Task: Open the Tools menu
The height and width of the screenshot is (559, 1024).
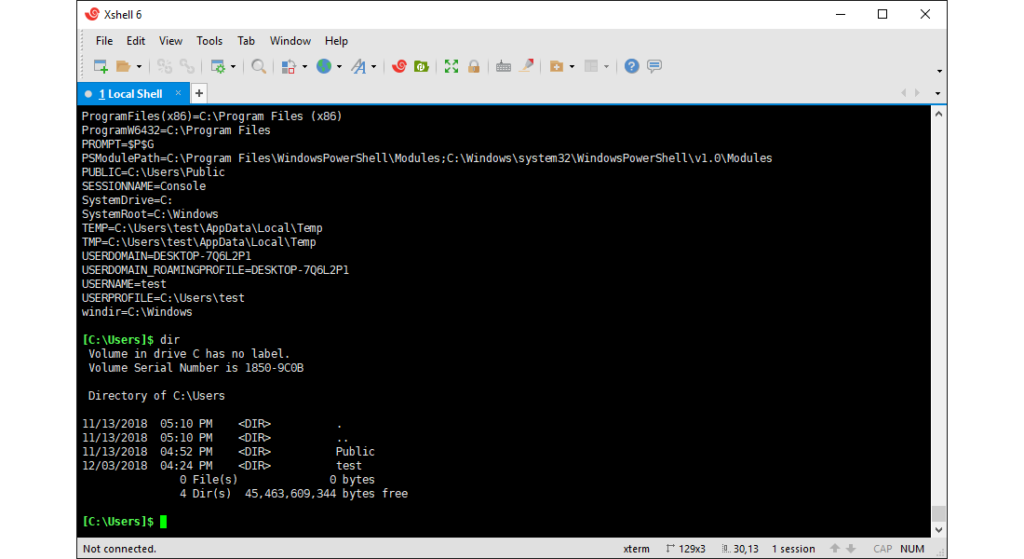Action: [x=209, y=41]
